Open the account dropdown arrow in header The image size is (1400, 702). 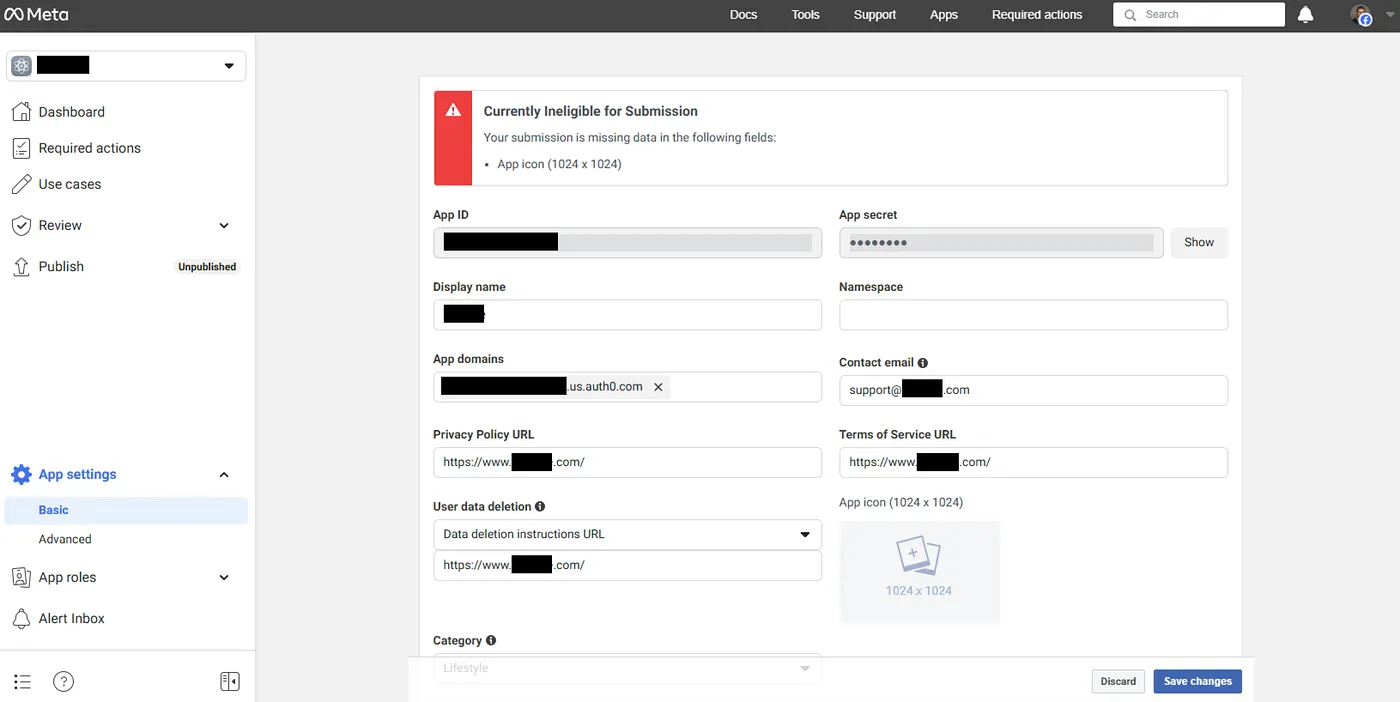pyautogui.click(x=1389, y=16)
